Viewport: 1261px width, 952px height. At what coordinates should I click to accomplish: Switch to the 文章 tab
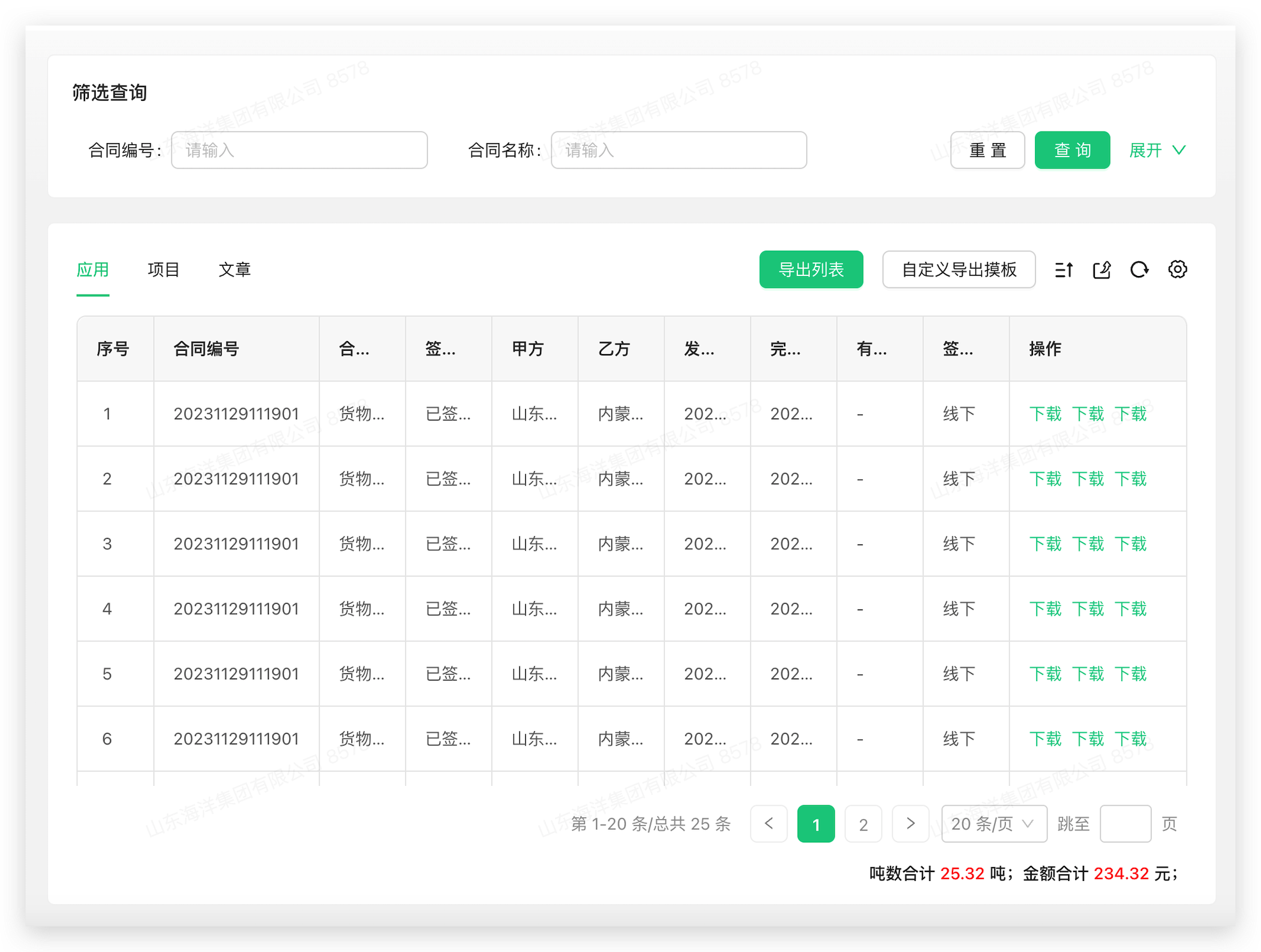click(x=234, y=270)
